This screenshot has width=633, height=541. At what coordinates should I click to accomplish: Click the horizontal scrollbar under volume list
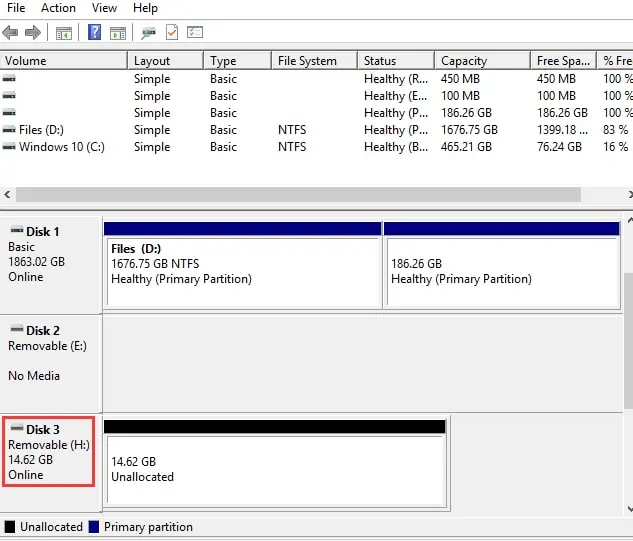(x=300, y=194)
